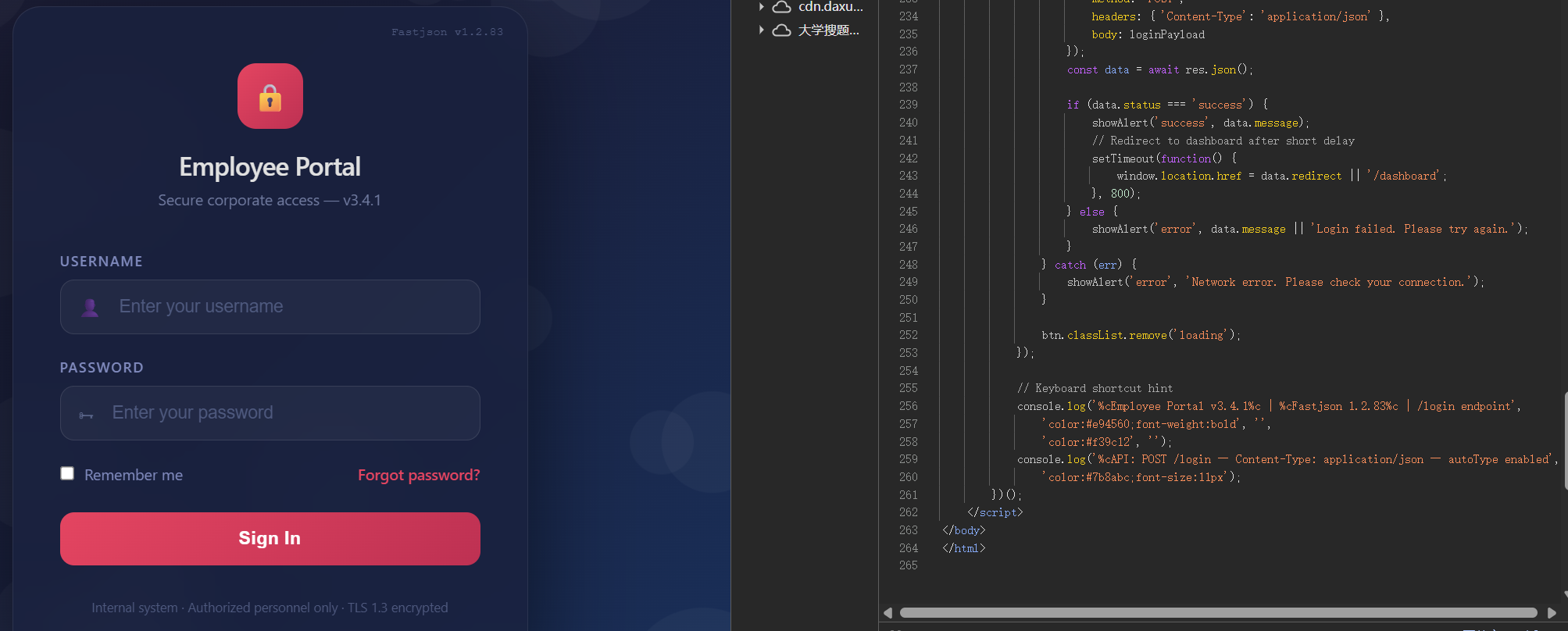1568x631 pixels.
Task: Click the Remember me label
Action: tap(134, 475)
